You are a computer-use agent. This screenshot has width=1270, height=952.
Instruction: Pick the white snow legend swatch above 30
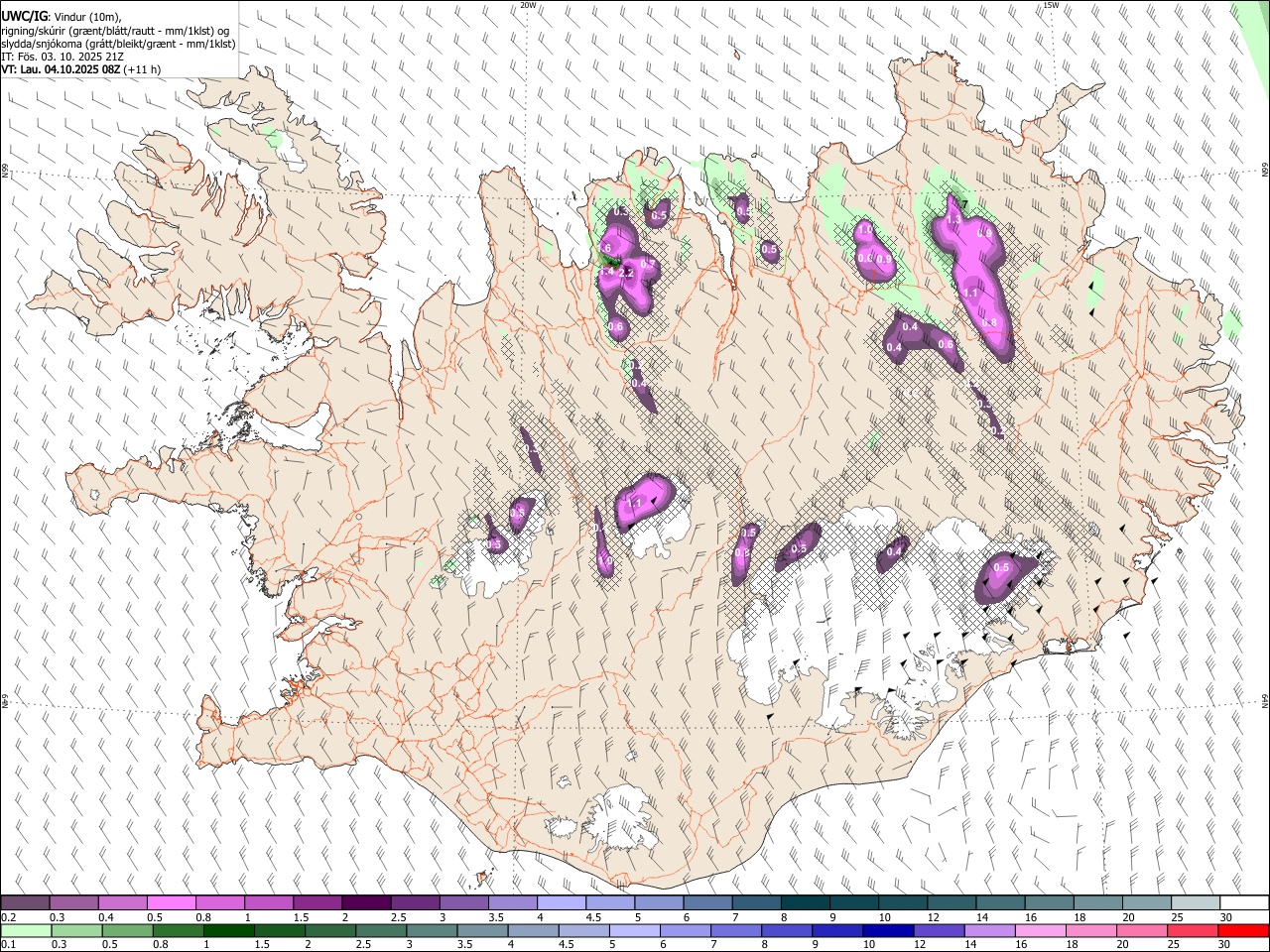[x=1244, y=903]
